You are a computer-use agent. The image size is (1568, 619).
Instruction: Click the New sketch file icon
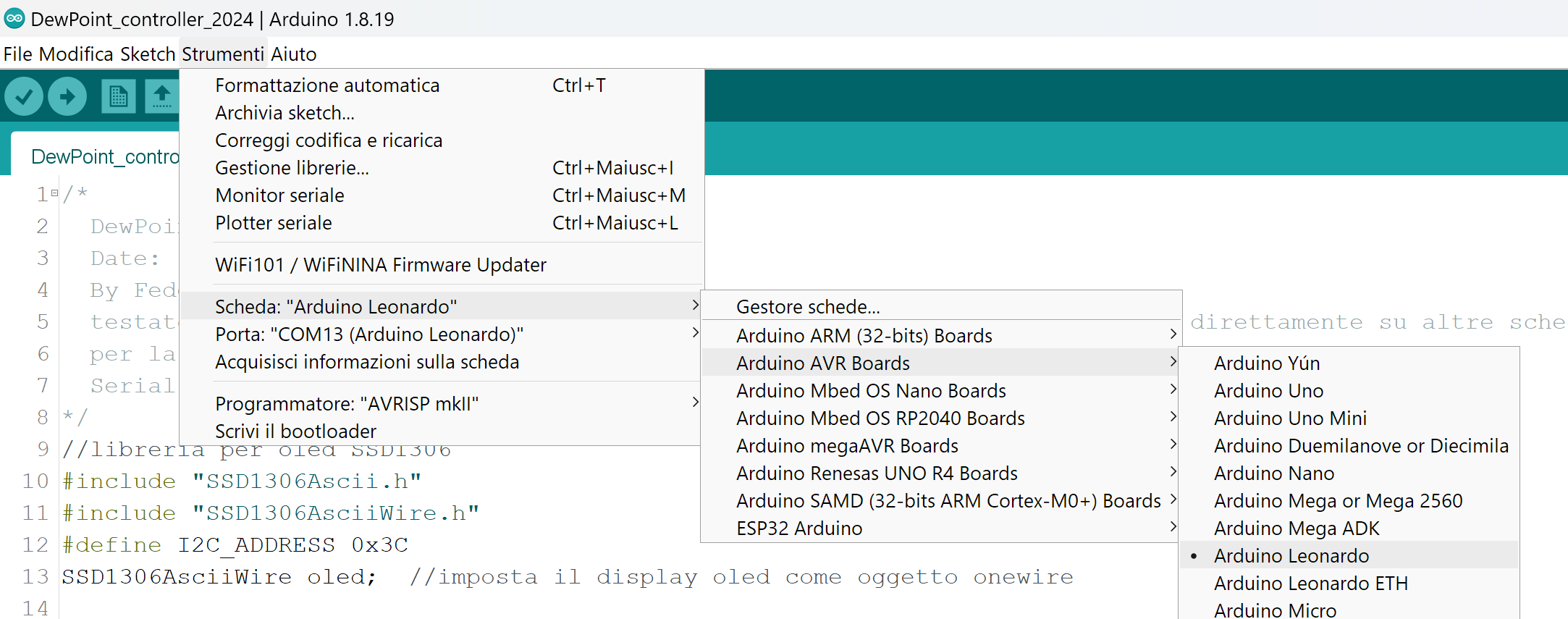click(x=118, y=96)
